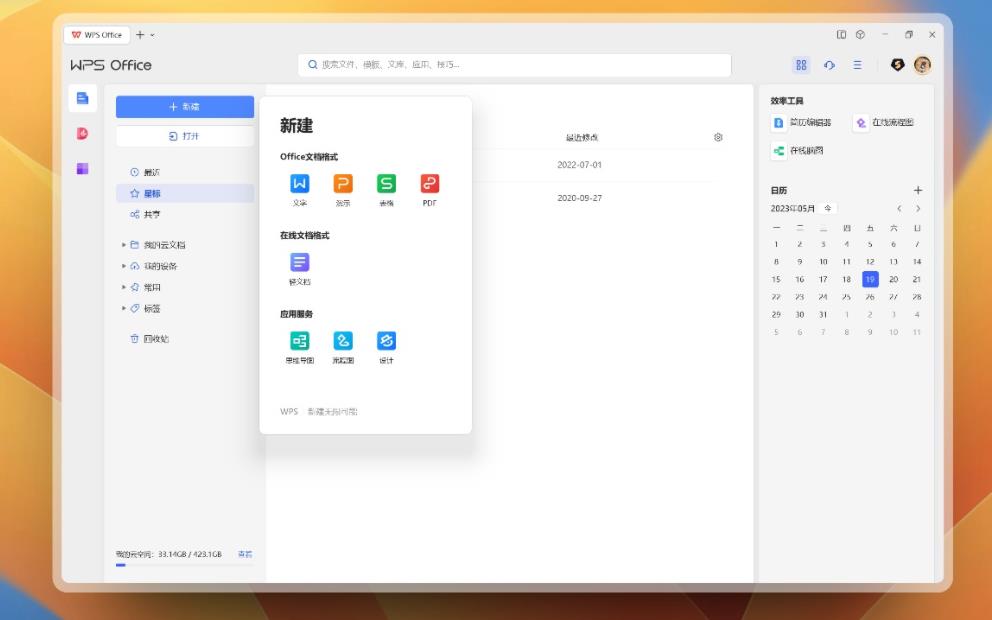
Task: Click the 2023年05月 calendar month label
Action: click(793, 208)
